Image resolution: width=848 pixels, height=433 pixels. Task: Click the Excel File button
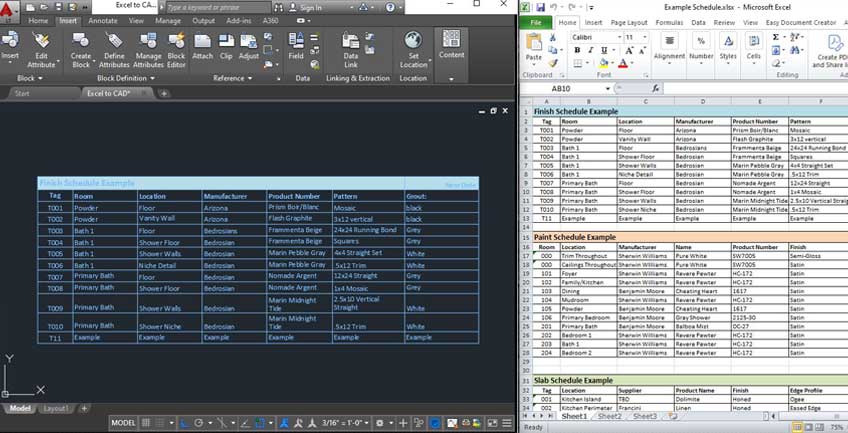point(535,21)
